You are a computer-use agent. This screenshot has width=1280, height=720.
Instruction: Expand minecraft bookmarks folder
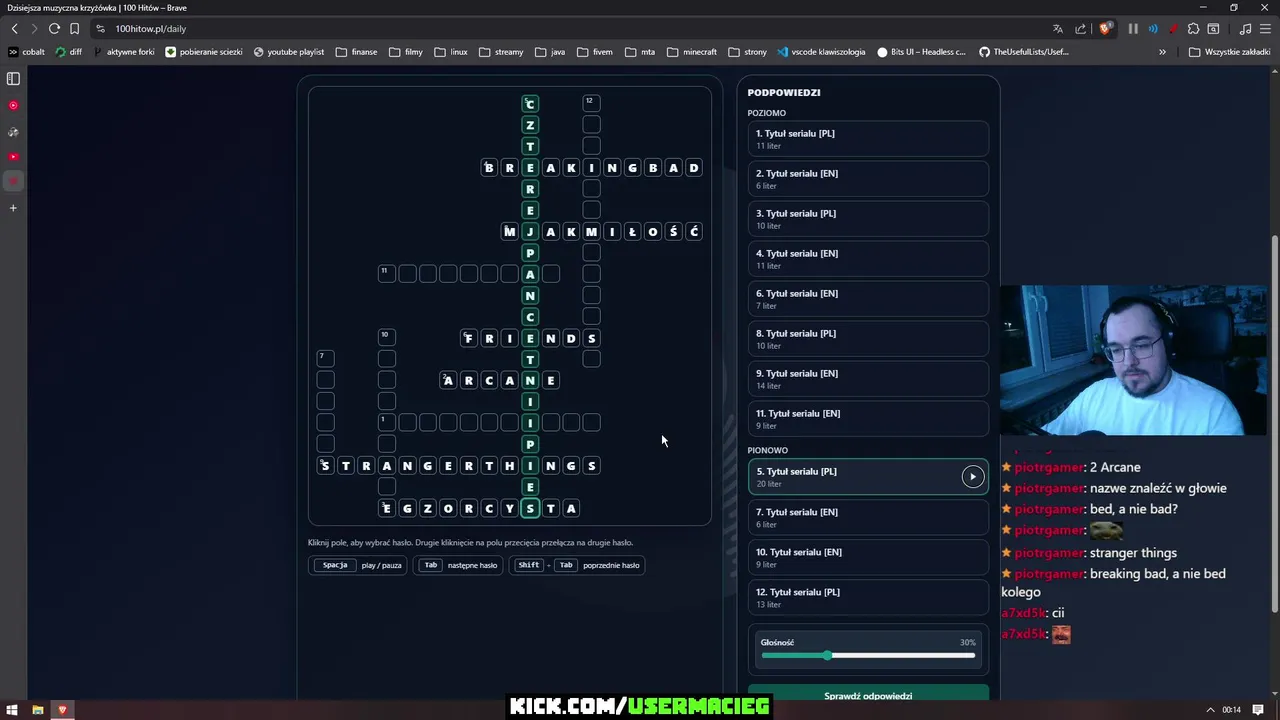pyautogui.click(x=692, y=52)
